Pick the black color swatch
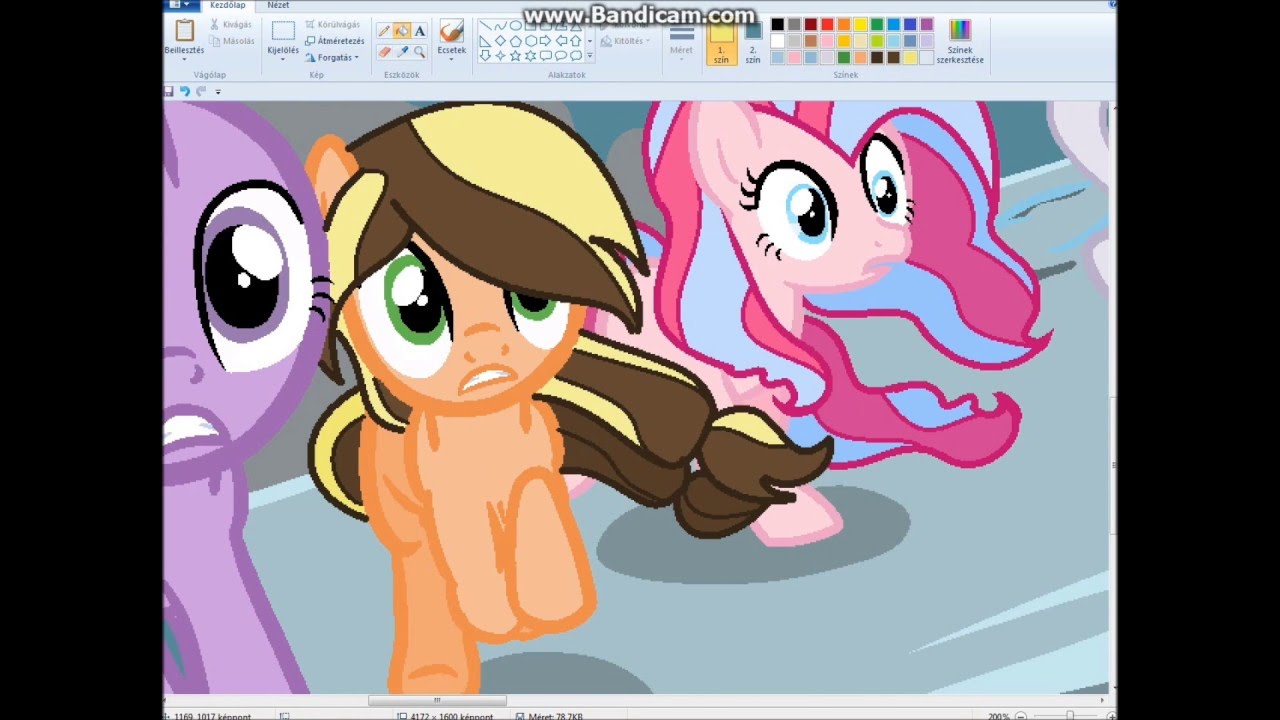The height and width of the screenshot is (720, 1280). pos(777,24)
